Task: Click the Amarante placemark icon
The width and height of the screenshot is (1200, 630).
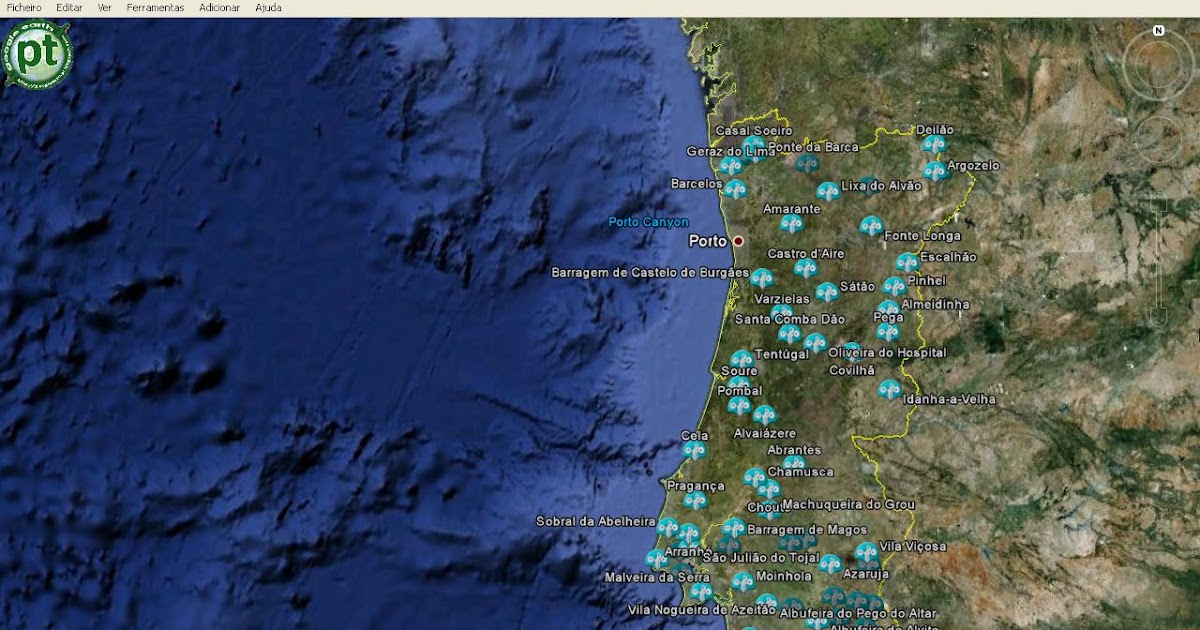Action: click(792, 223)
